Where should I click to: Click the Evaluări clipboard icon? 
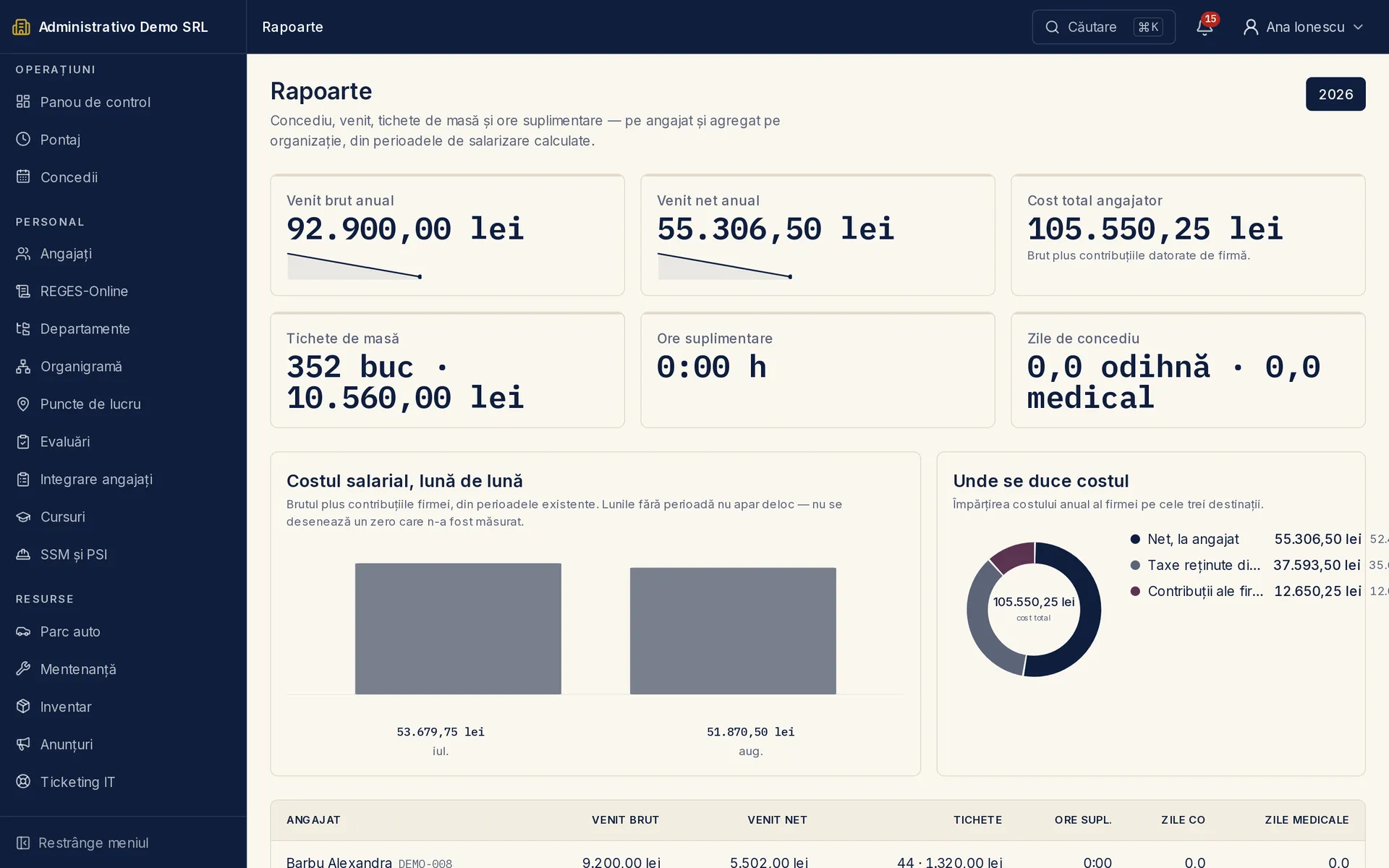[23, 442]
